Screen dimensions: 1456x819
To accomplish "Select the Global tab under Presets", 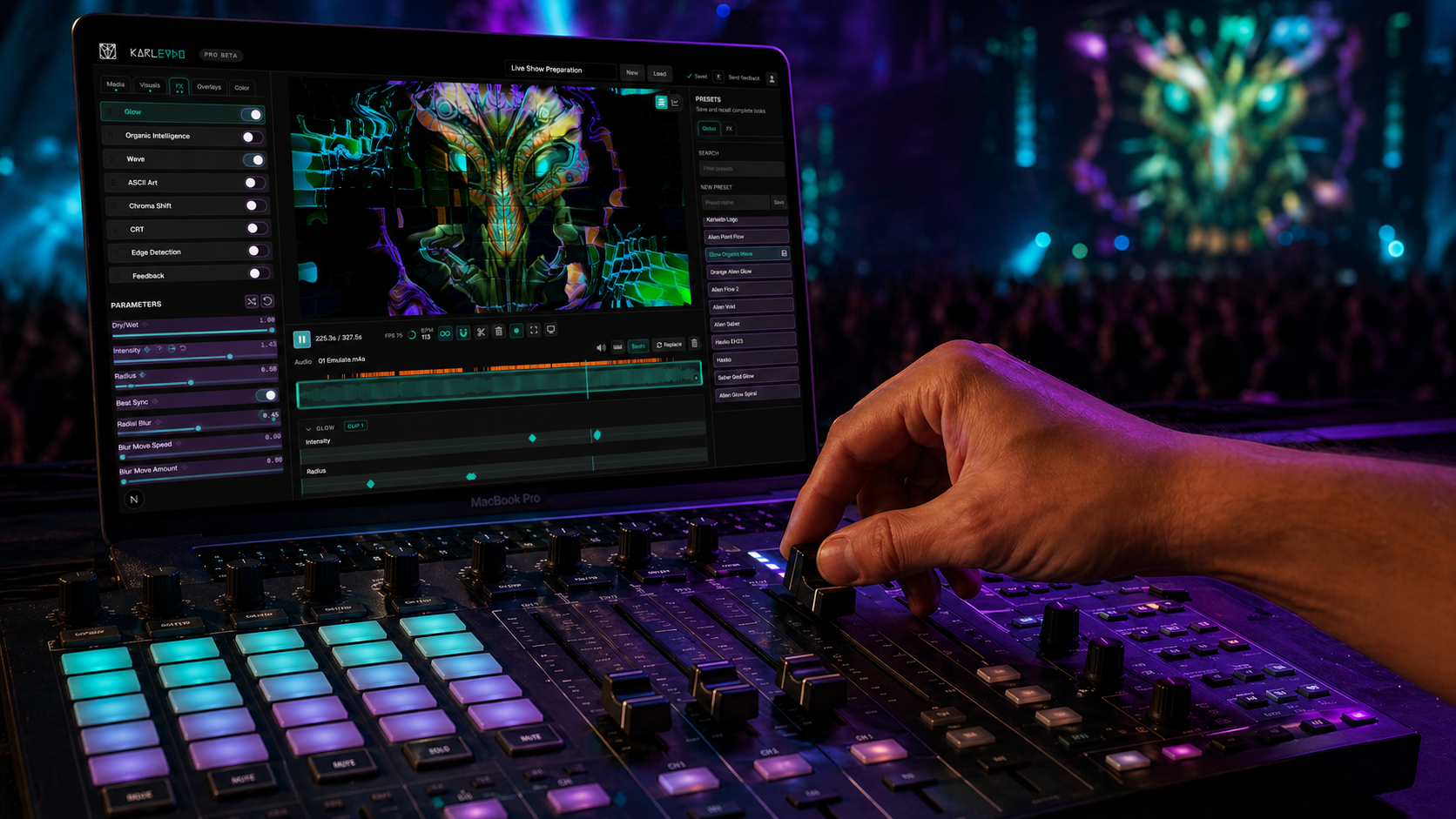I will click(709, 129).
